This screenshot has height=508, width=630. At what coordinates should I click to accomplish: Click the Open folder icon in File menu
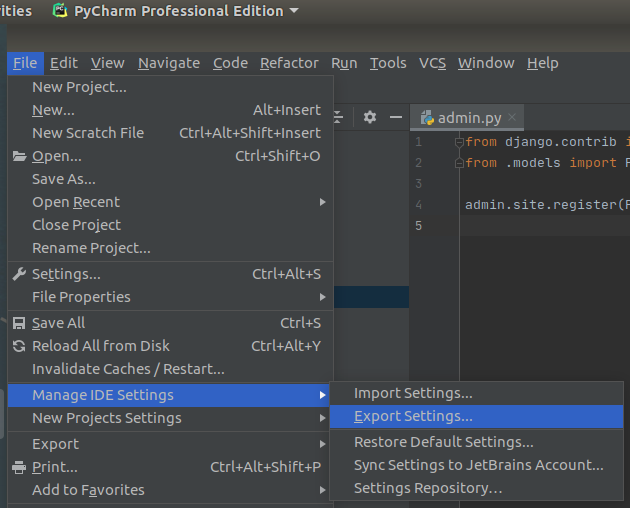click(19, 156)
